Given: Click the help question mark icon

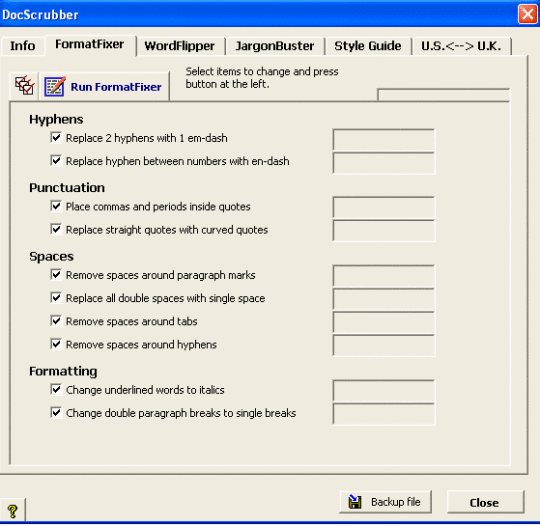Looking at the screenshot, I should pos(12,511).
